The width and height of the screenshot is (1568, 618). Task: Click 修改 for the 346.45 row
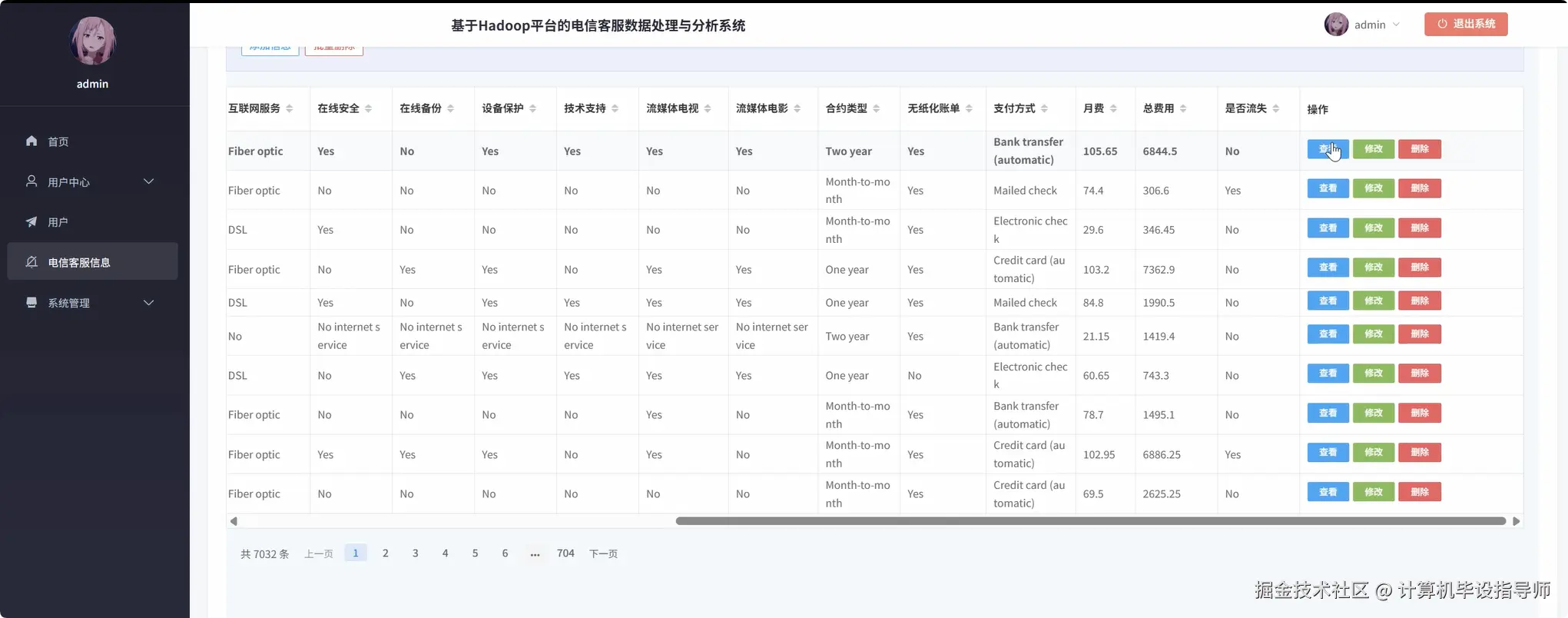tap(1374, 228)
